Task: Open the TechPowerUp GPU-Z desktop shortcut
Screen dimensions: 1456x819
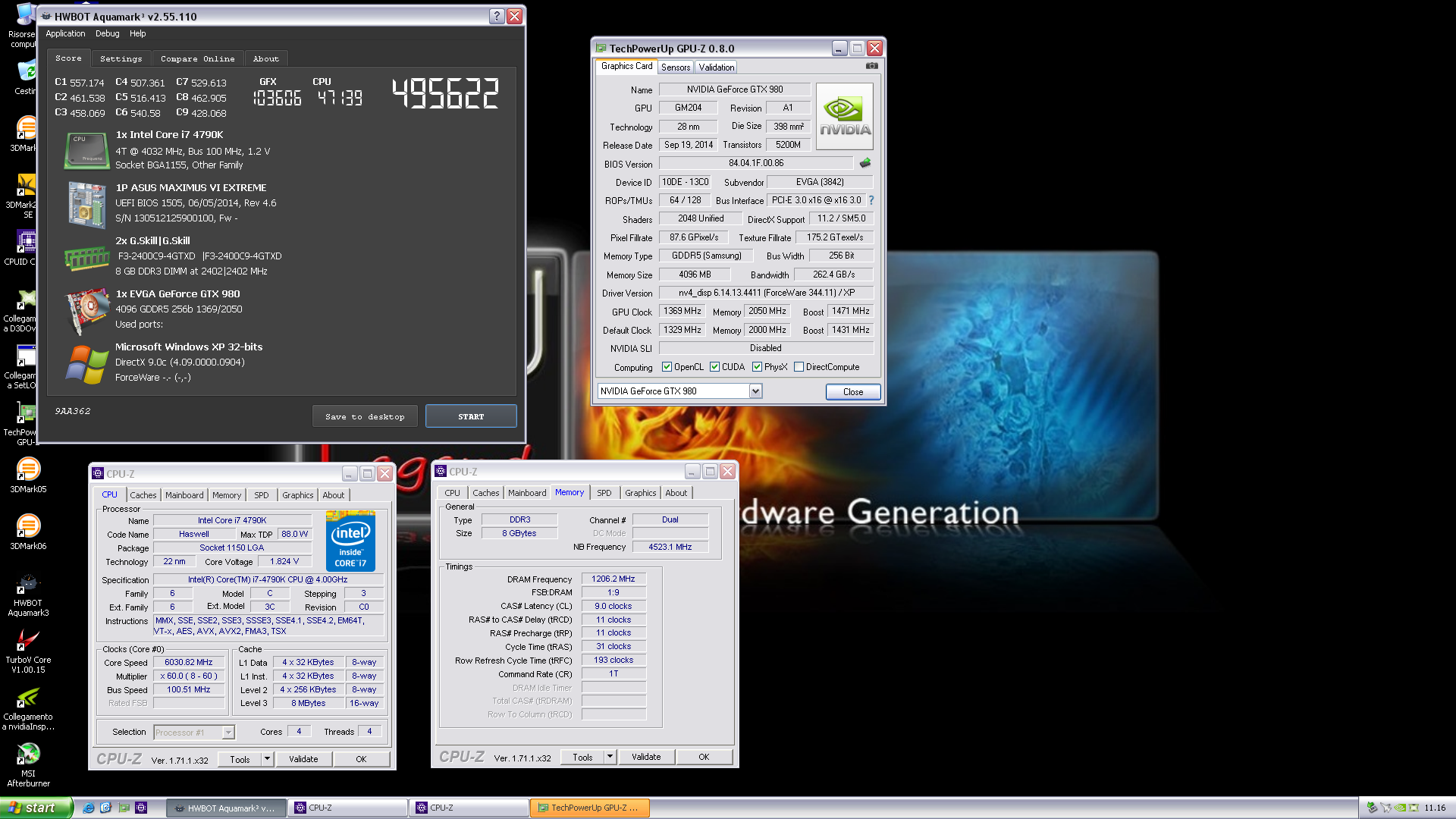Action: click(24, 423)
